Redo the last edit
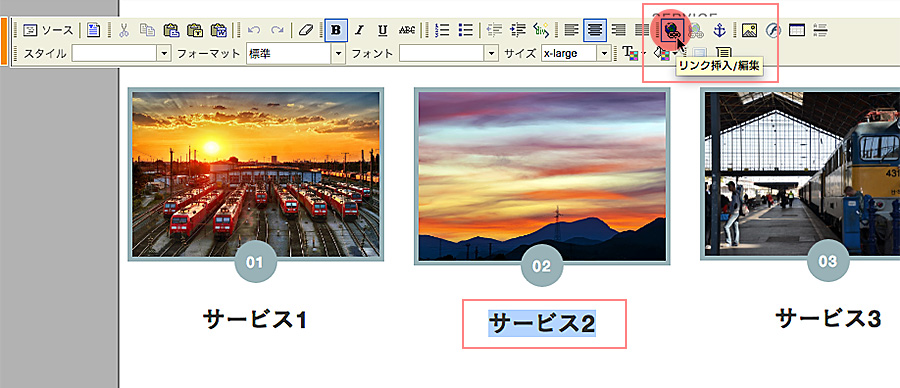 coord(277,30)
